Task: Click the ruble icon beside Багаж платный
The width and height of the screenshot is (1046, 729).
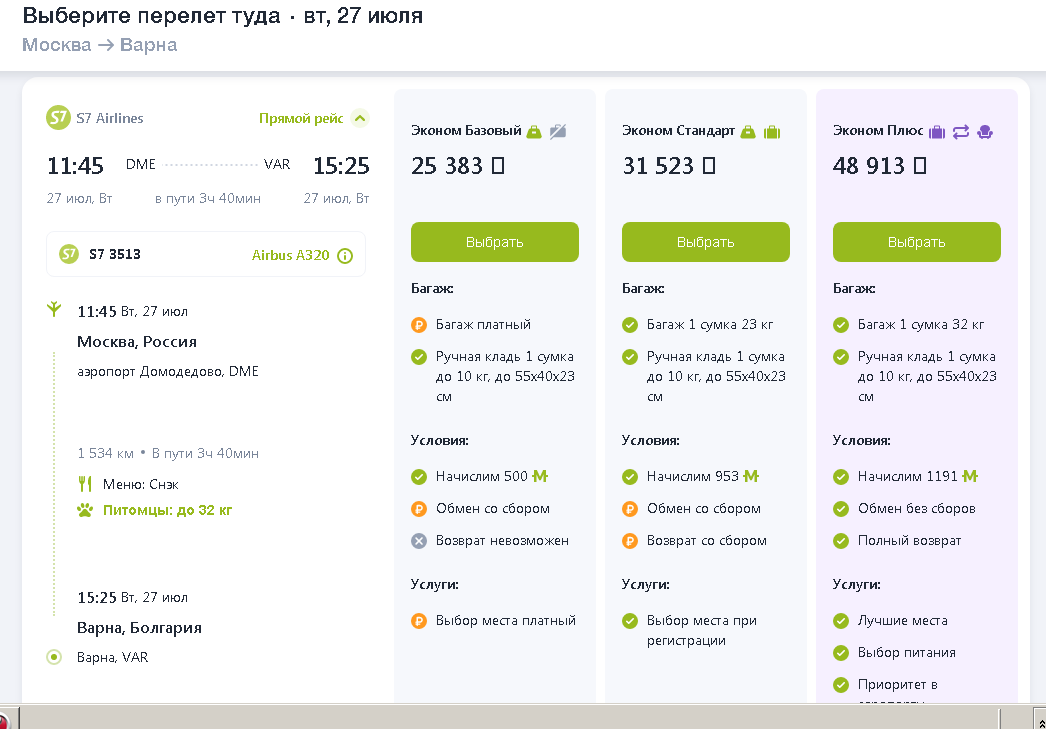Action: 419,324
